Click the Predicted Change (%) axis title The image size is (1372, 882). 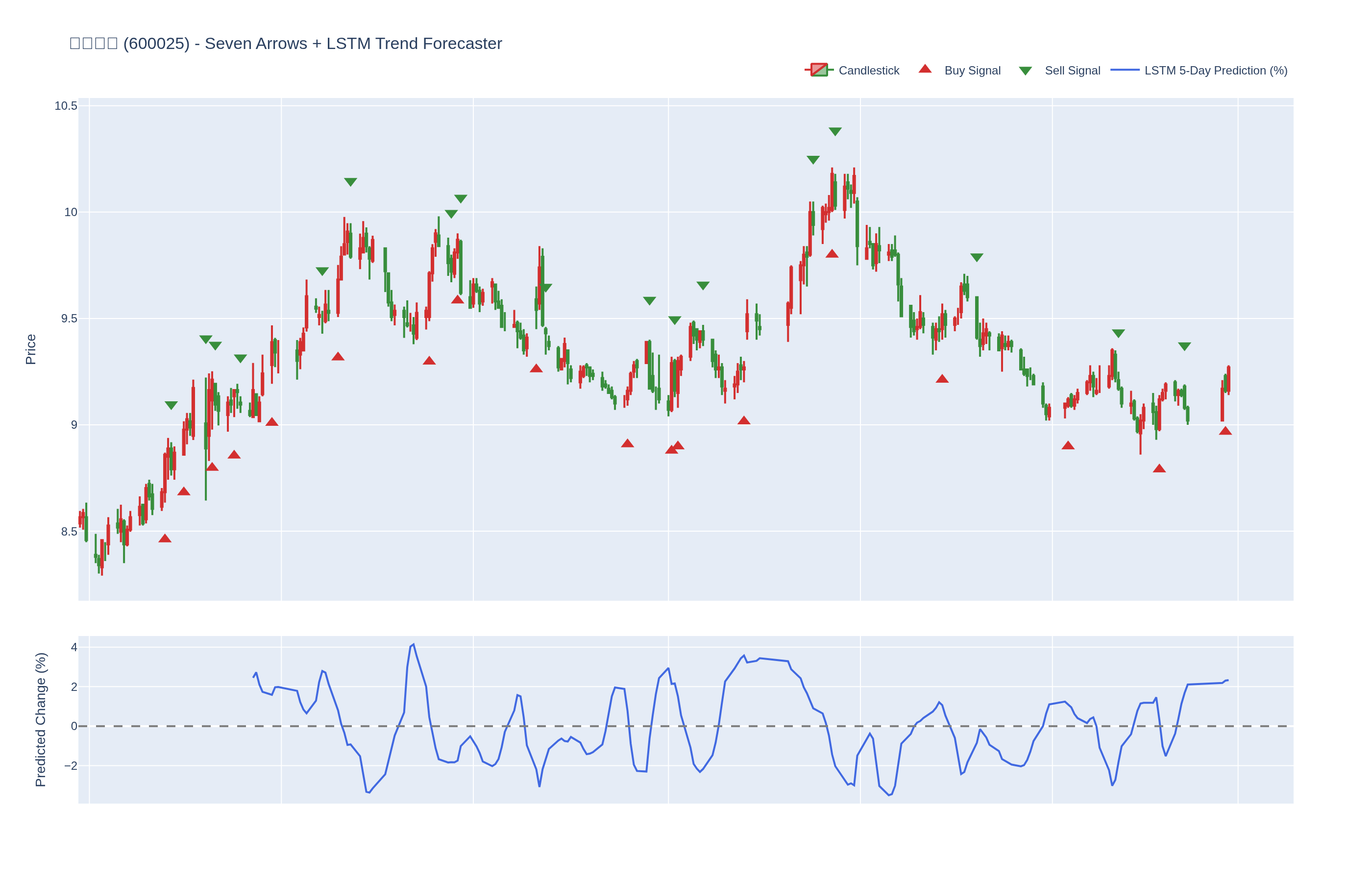tap(40, 719)
